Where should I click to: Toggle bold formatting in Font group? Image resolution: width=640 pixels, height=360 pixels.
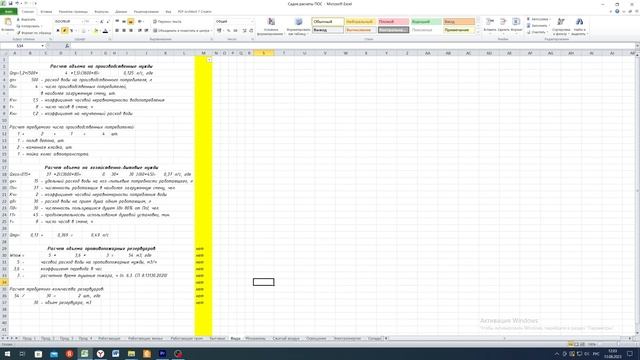coord(58,31)
